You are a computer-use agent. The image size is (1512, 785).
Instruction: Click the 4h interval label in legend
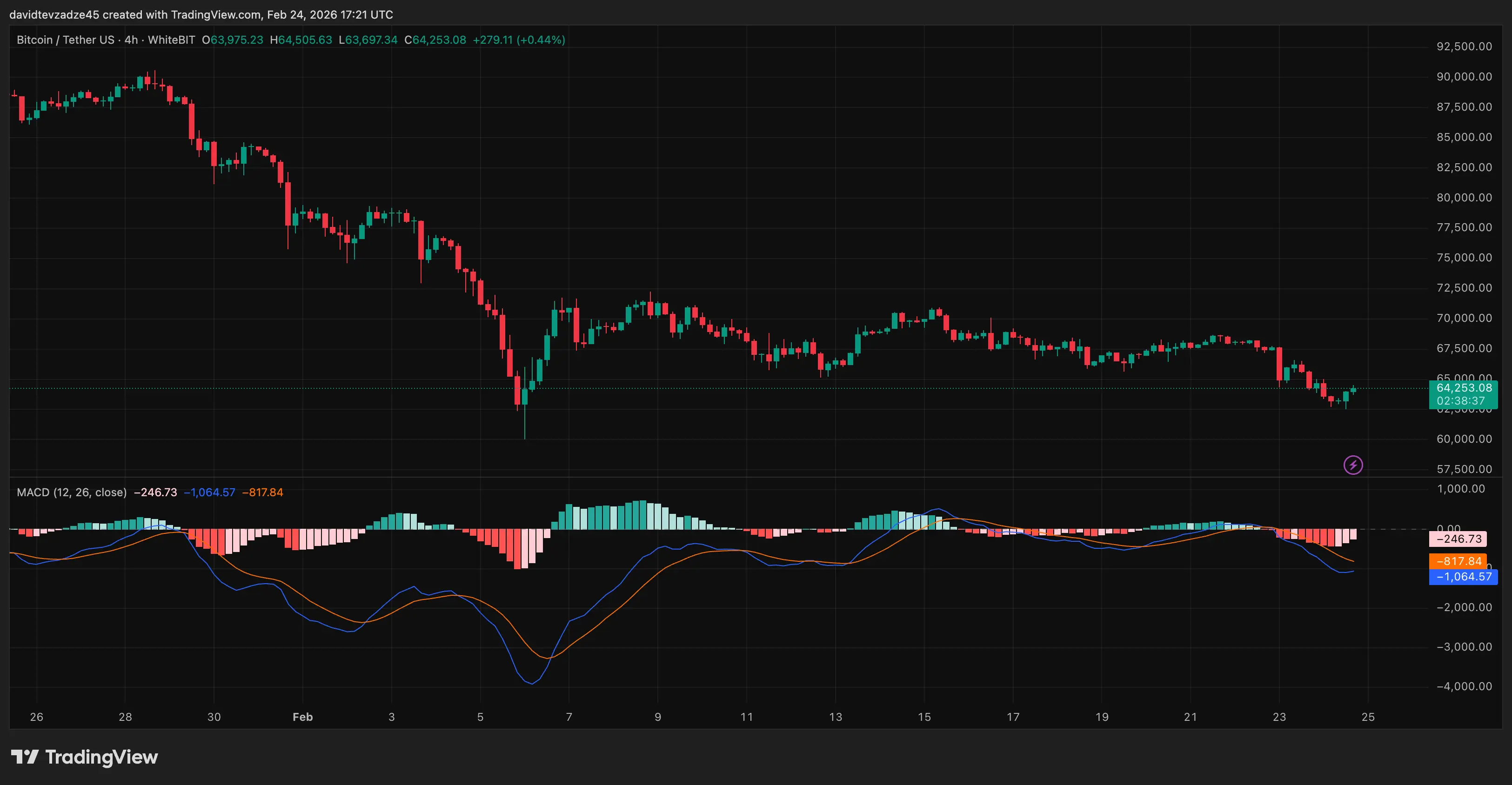[x=131, y=40]
